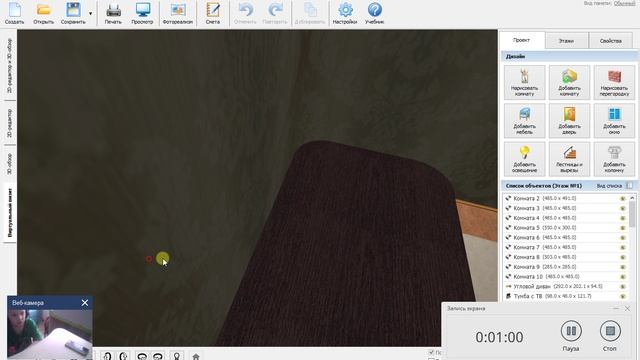Toggle visibility eye for Комната 4
This screenshot has height=360, width=640.
point(623,218)
